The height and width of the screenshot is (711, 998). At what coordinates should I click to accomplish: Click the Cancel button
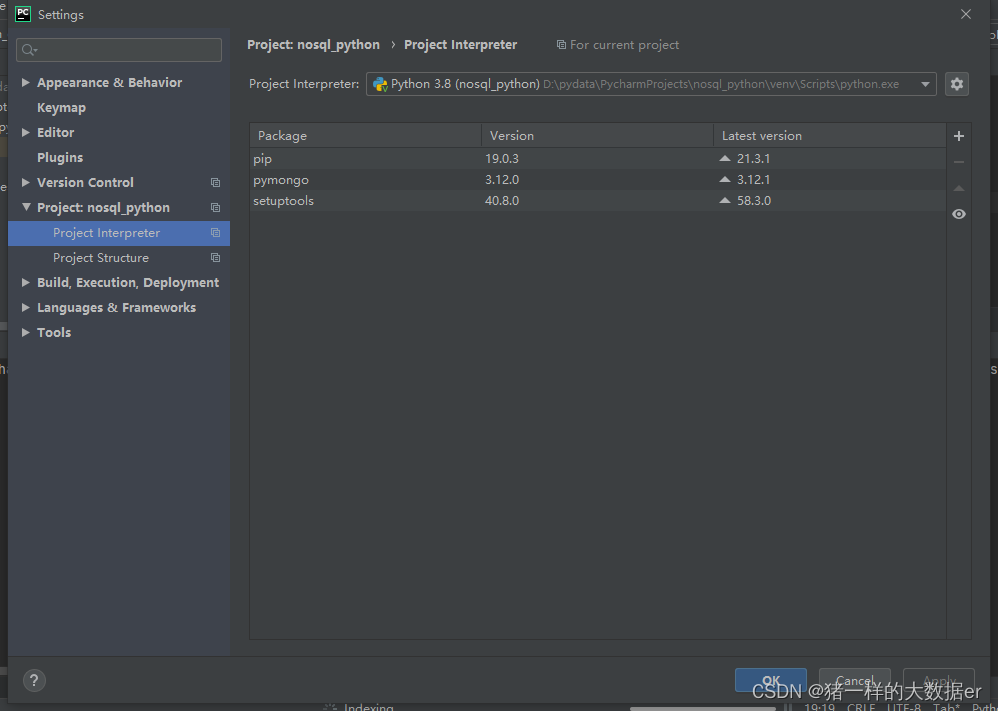pos(854,679)
